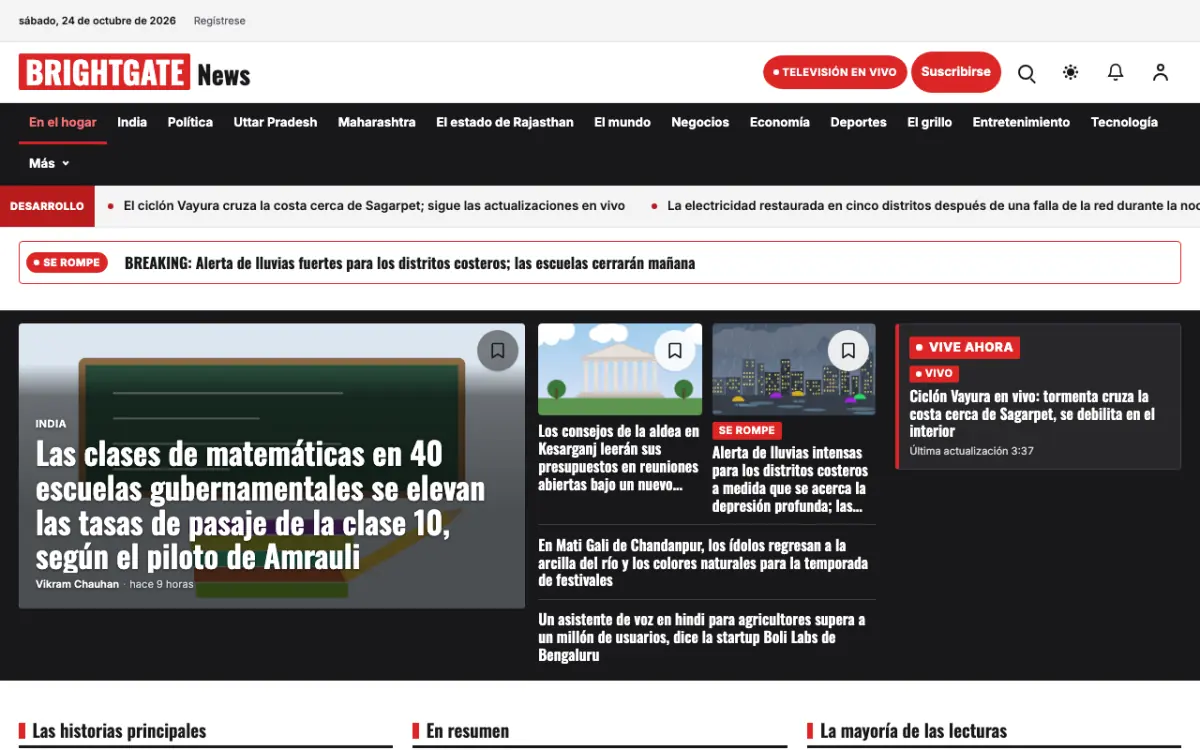This screenshot has height=750, width=1200.
Task: Open ticker item about electricidad restaurada
Action: pyautogui.click(x=933, y=206)
